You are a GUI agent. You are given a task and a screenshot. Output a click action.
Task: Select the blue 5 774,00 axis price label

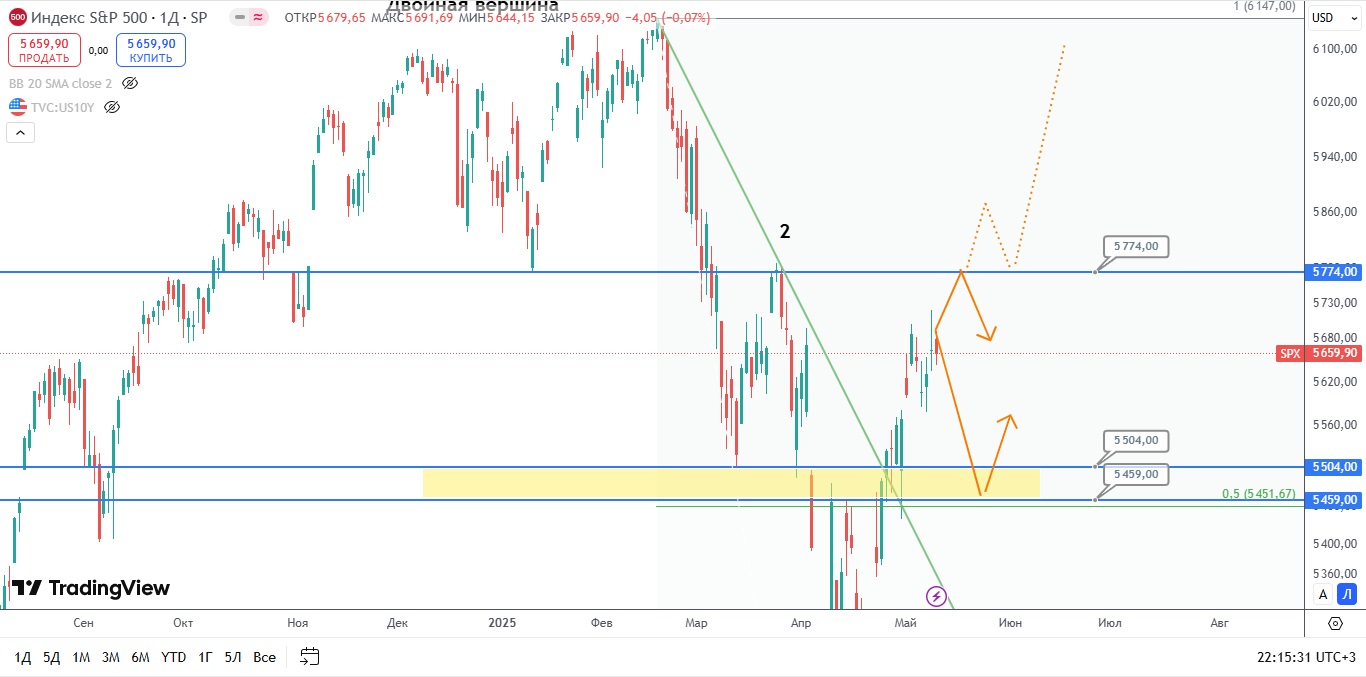(1335, 271)
